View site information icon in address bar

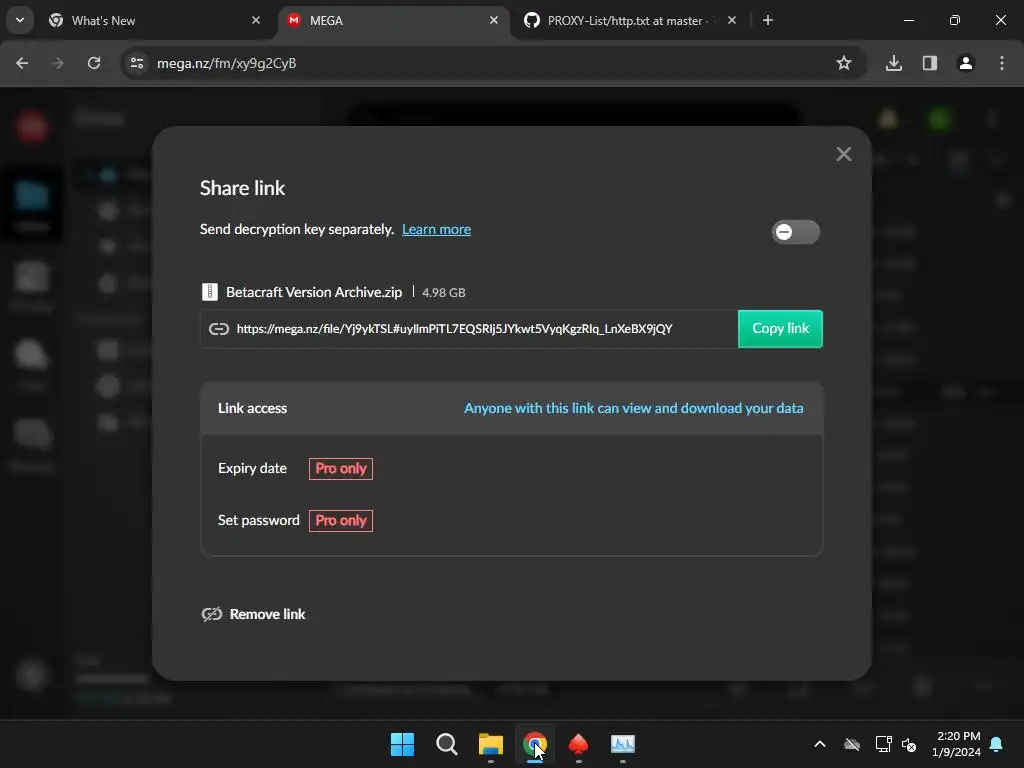coord(137,63)
